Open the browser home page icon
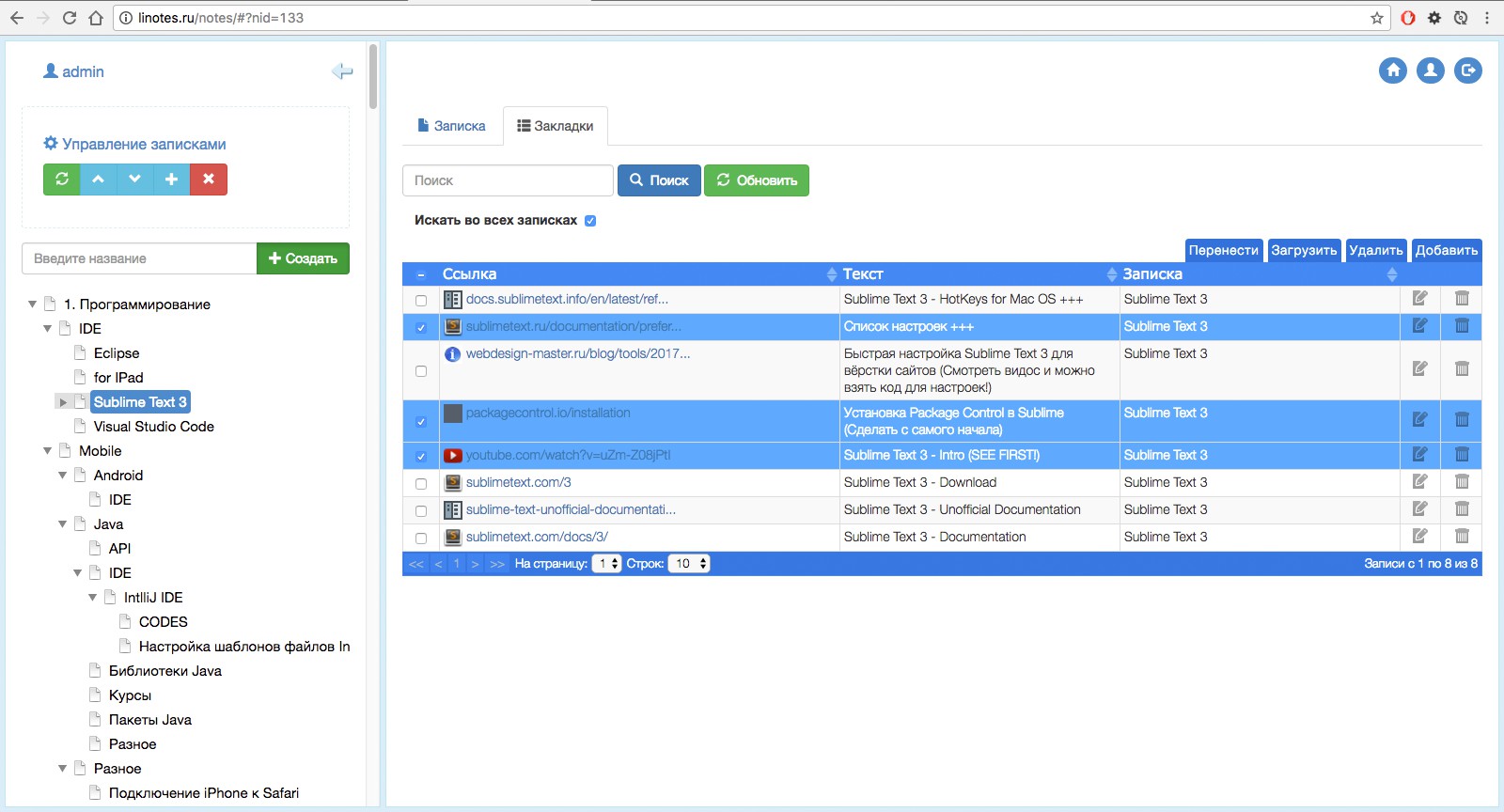This screenshot has height=812, width=1504. click(95, 18)
